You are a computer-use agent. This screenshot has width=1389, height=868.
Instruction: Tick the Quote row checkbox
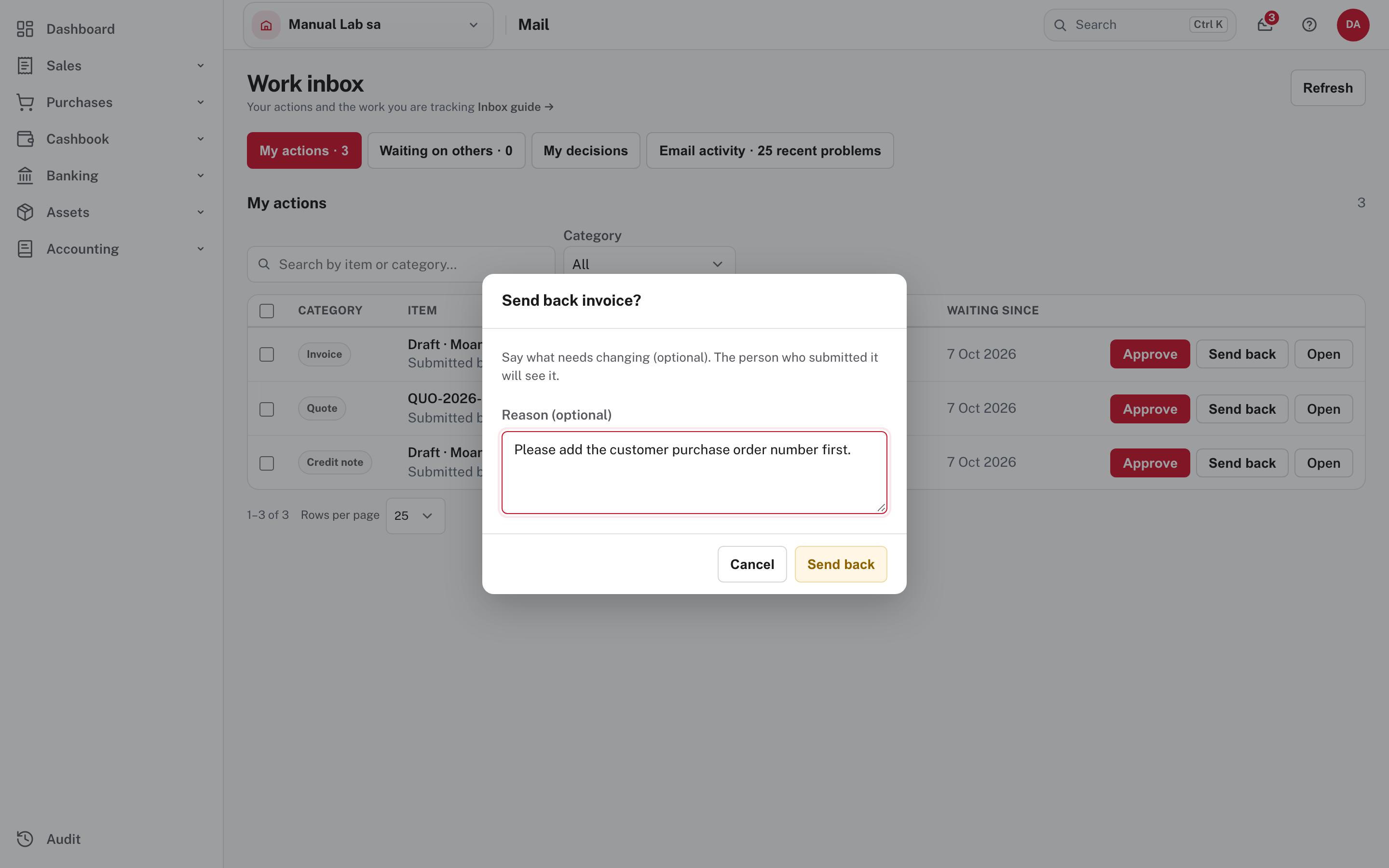267,409
